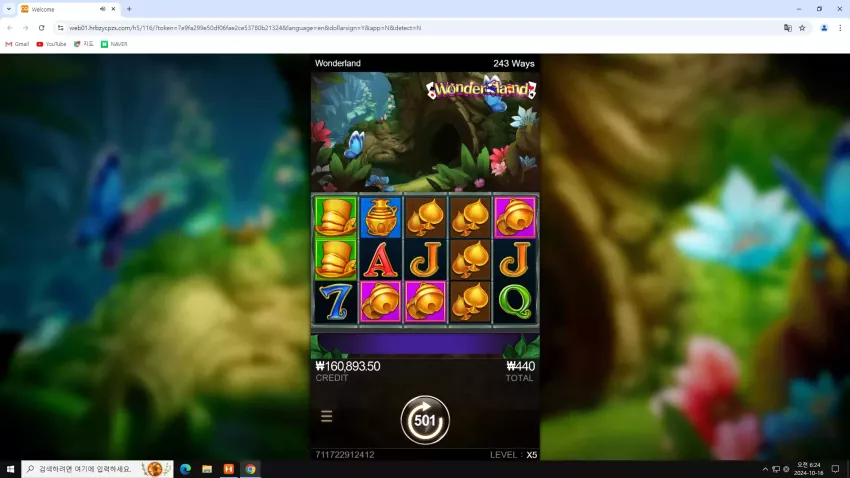Click the autospin button showing 501
This screenshot has height=478, width=850.
(425, 420)
